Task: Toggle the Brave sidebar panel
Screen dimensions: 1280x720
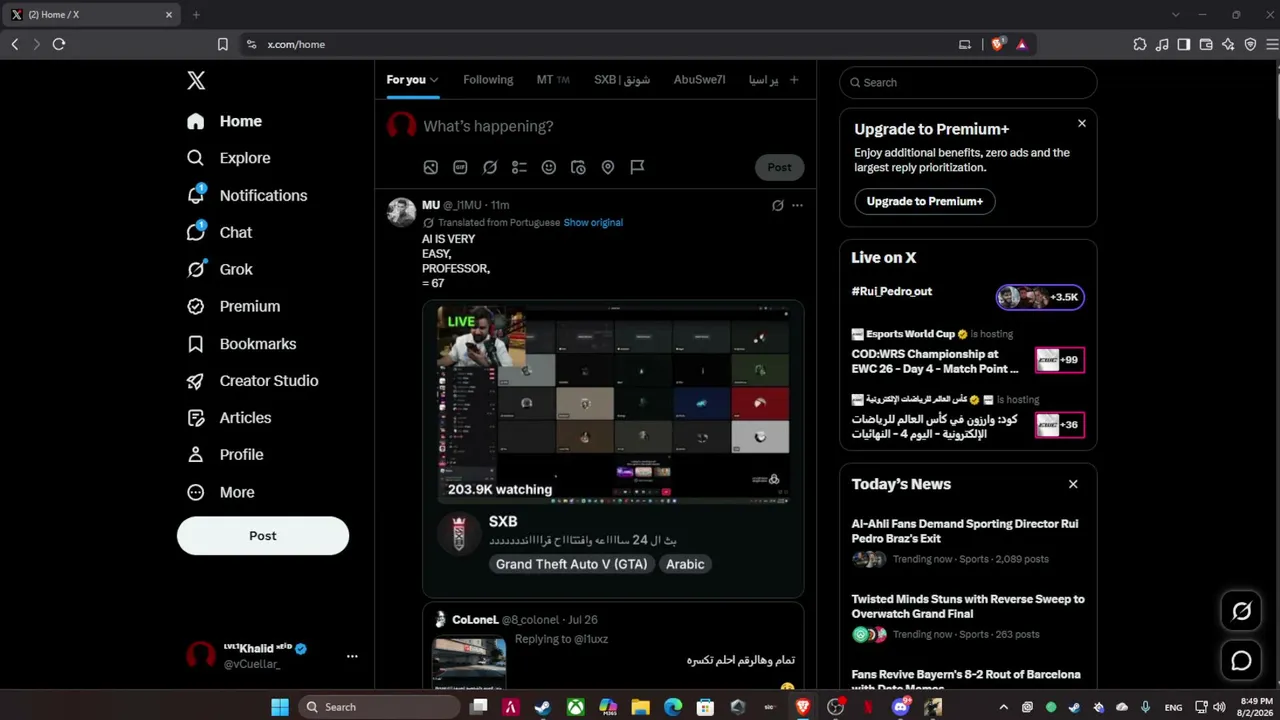Action: 1184,44
